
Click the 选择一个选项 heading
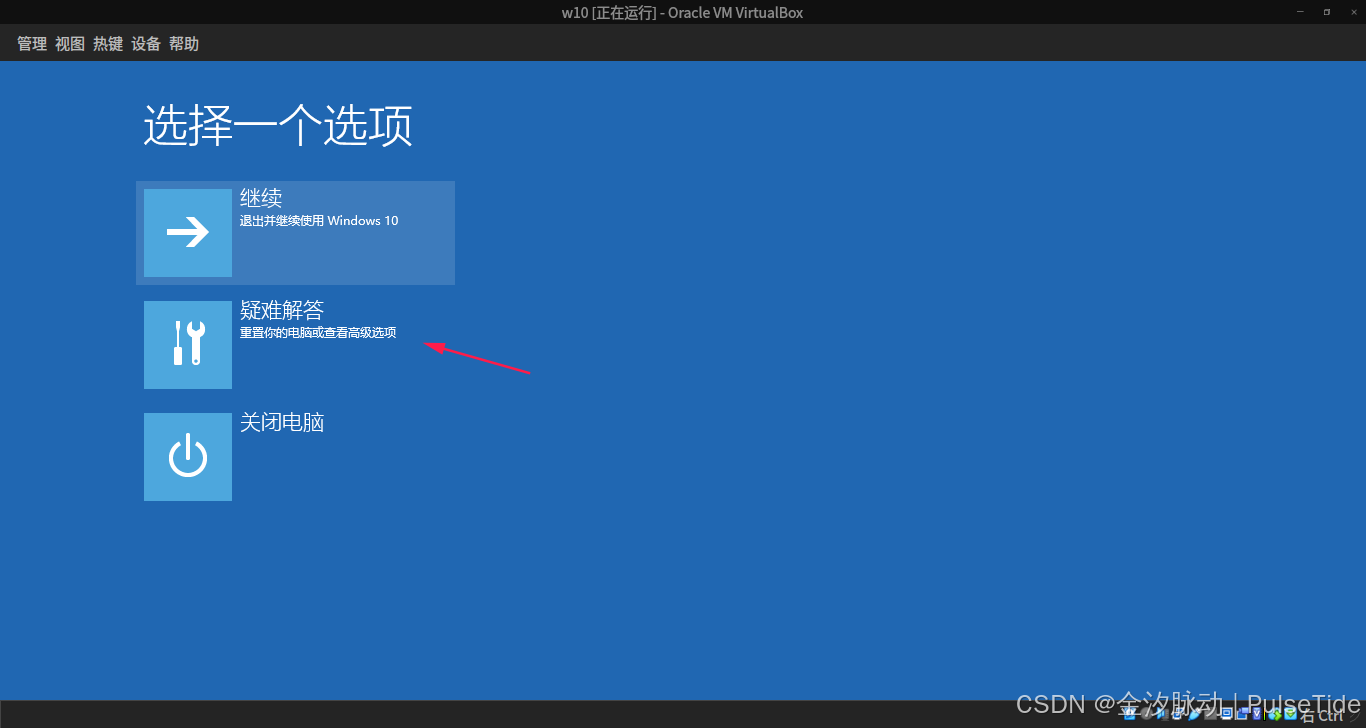[x=278, y=126]
